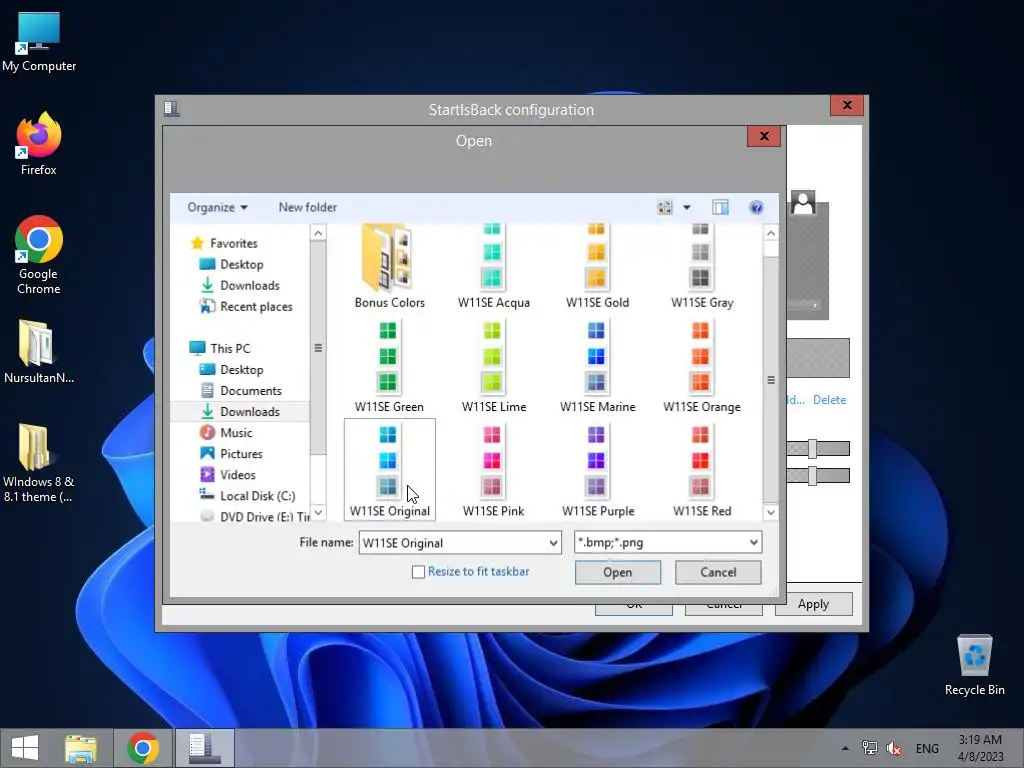Viewport: 1024px width, 768px height.
Task: Open My Computer desktop icon
Action: (39, 42)
